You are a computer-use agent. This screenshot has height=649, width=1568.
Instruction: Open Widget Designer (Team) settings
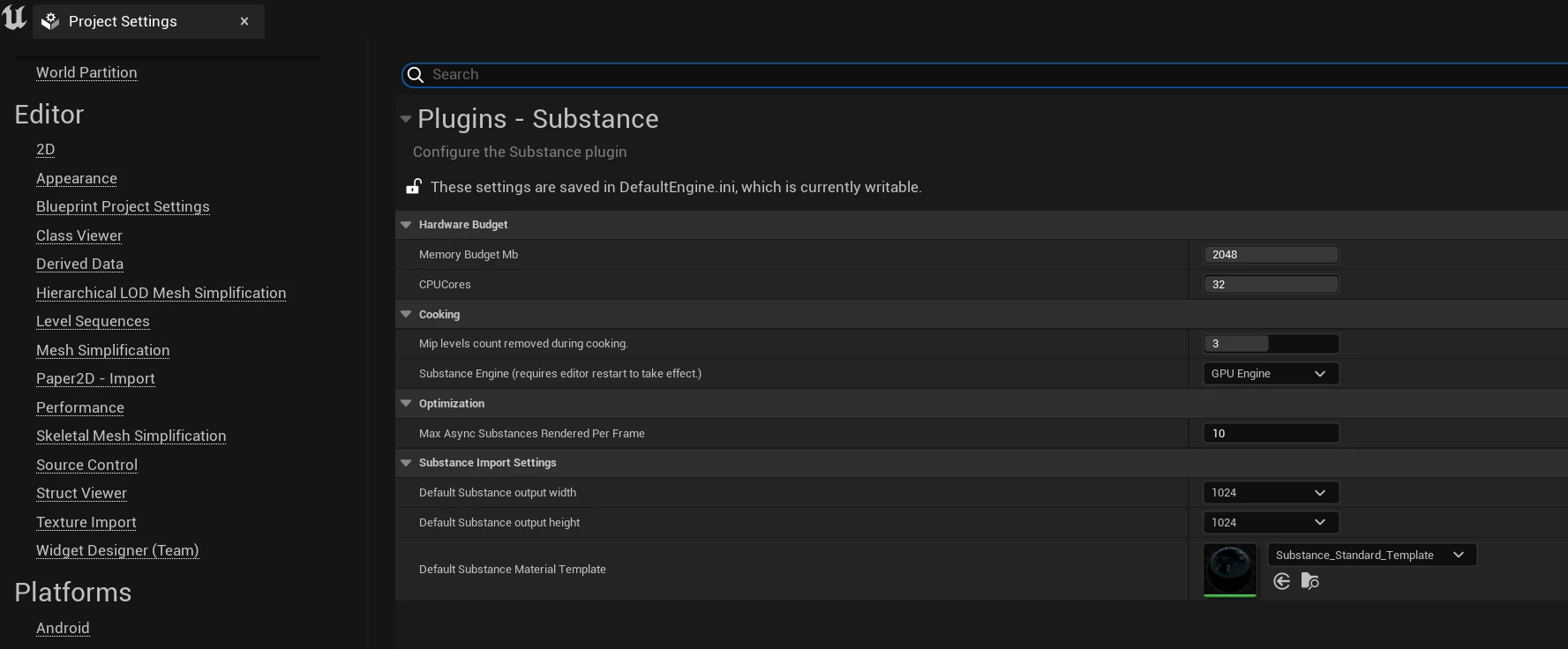point(117,550)
